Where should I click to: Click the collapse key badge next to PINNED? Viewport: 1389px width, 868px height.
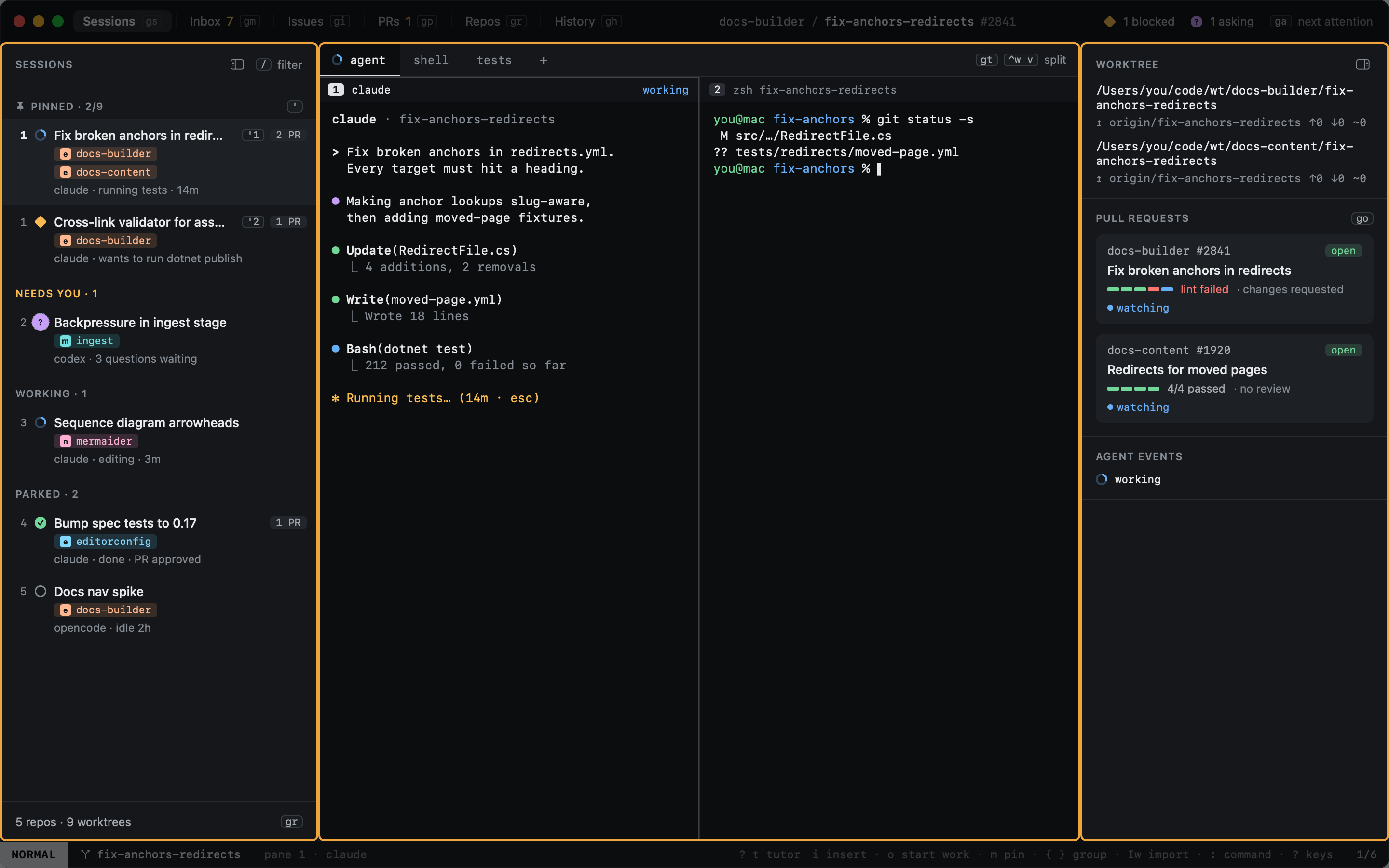pos(295,106)
